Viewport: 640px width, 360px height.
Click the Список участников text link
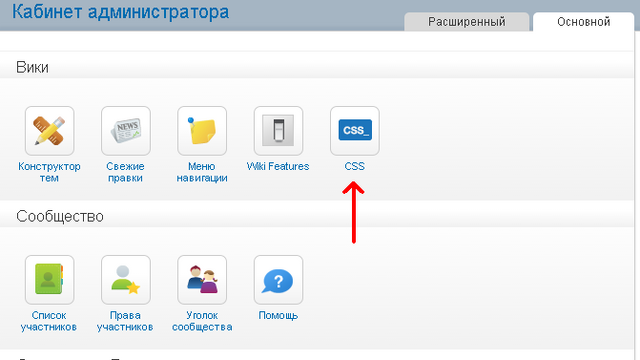(49, 321)
